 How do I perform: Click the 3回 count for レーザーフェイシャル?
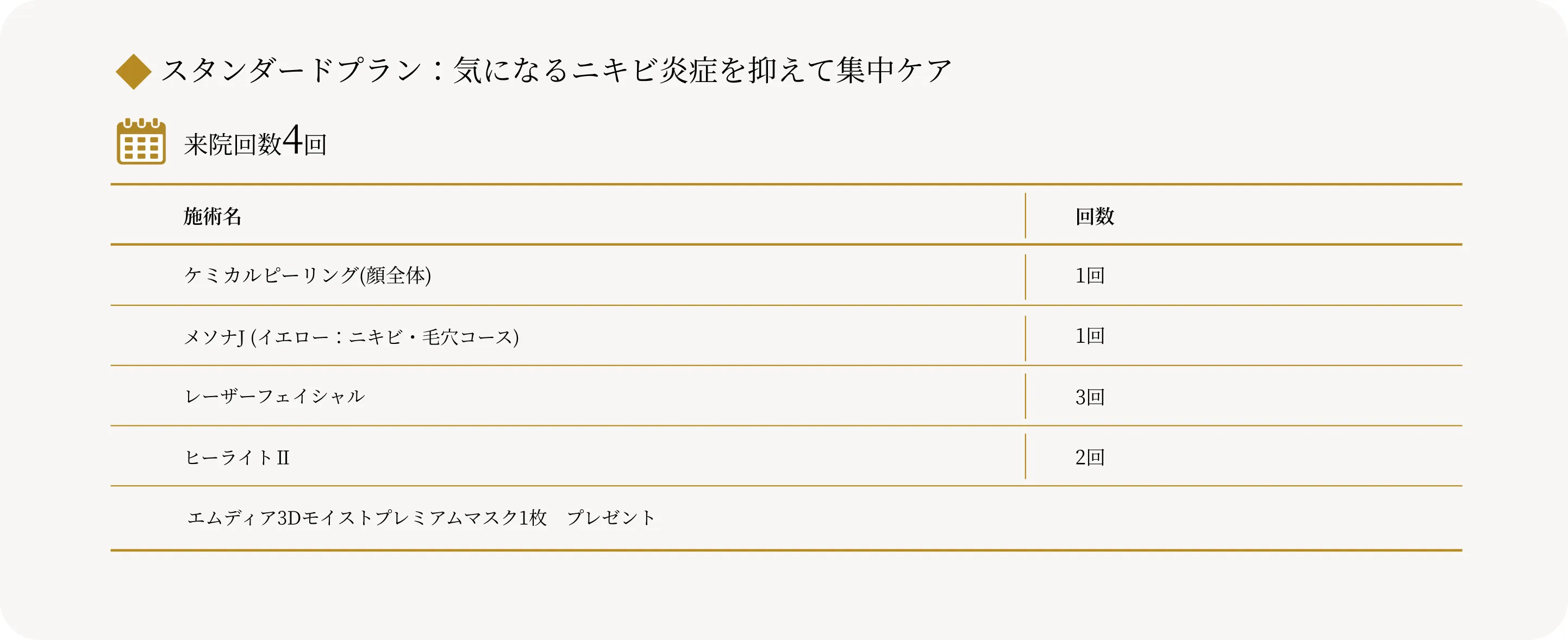tap(1090, 397)
